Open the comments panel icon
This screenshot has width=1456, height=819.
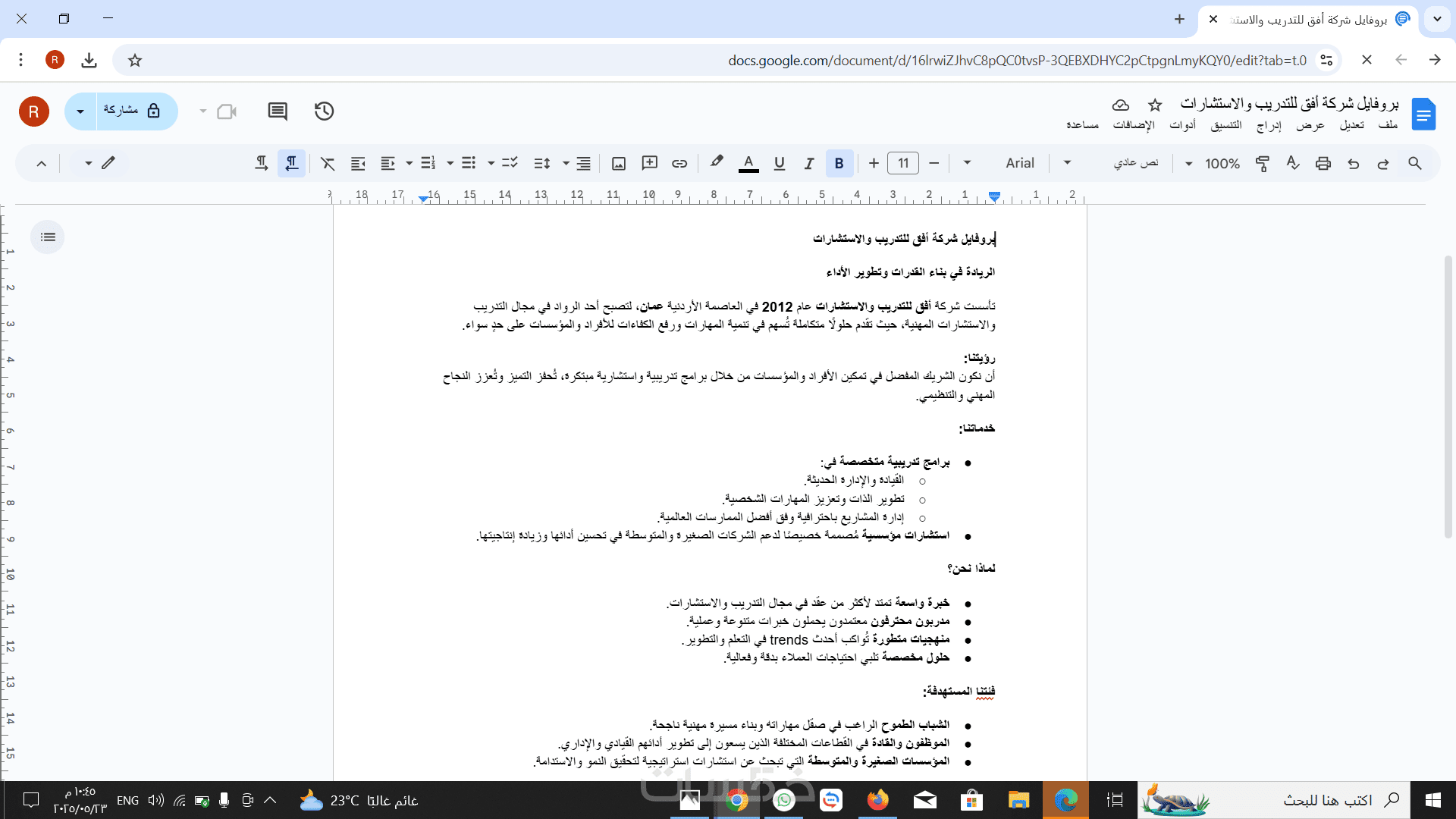(x=278, y=111)
